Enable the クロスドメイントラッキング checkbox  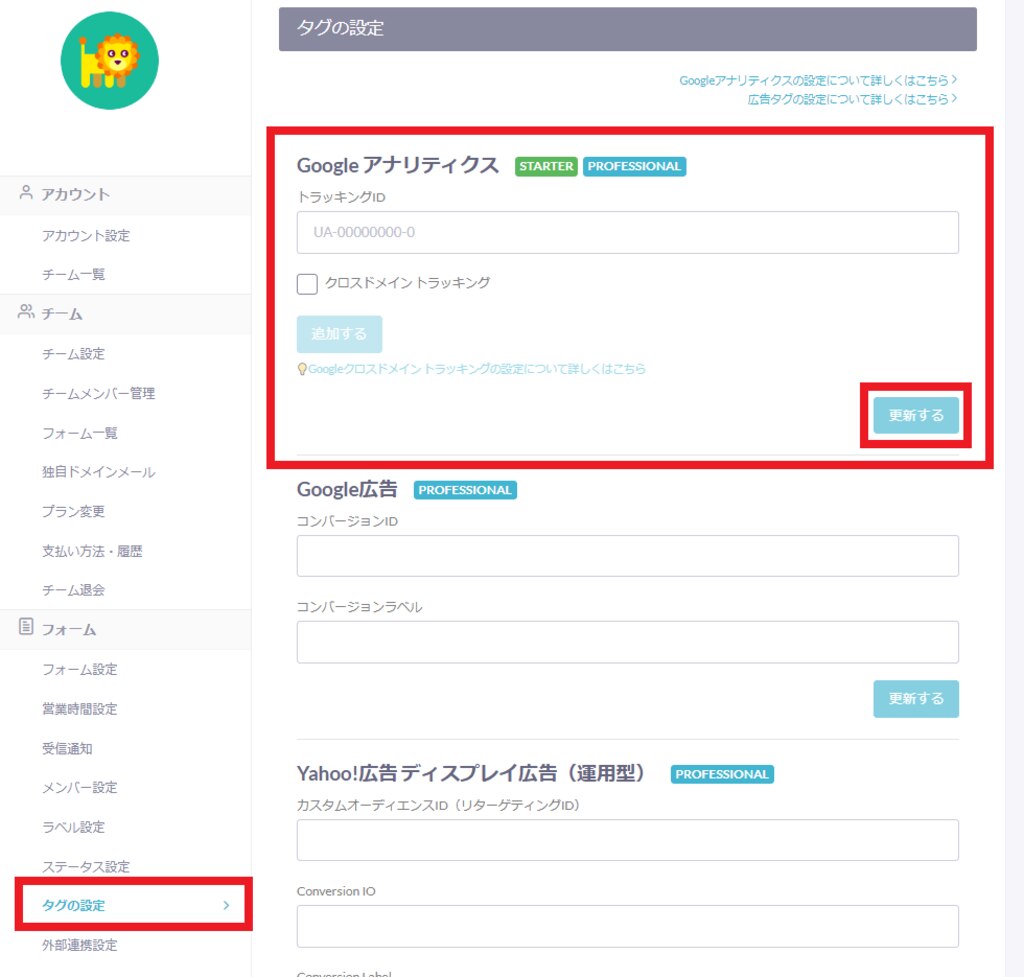[x=307, y=284]
